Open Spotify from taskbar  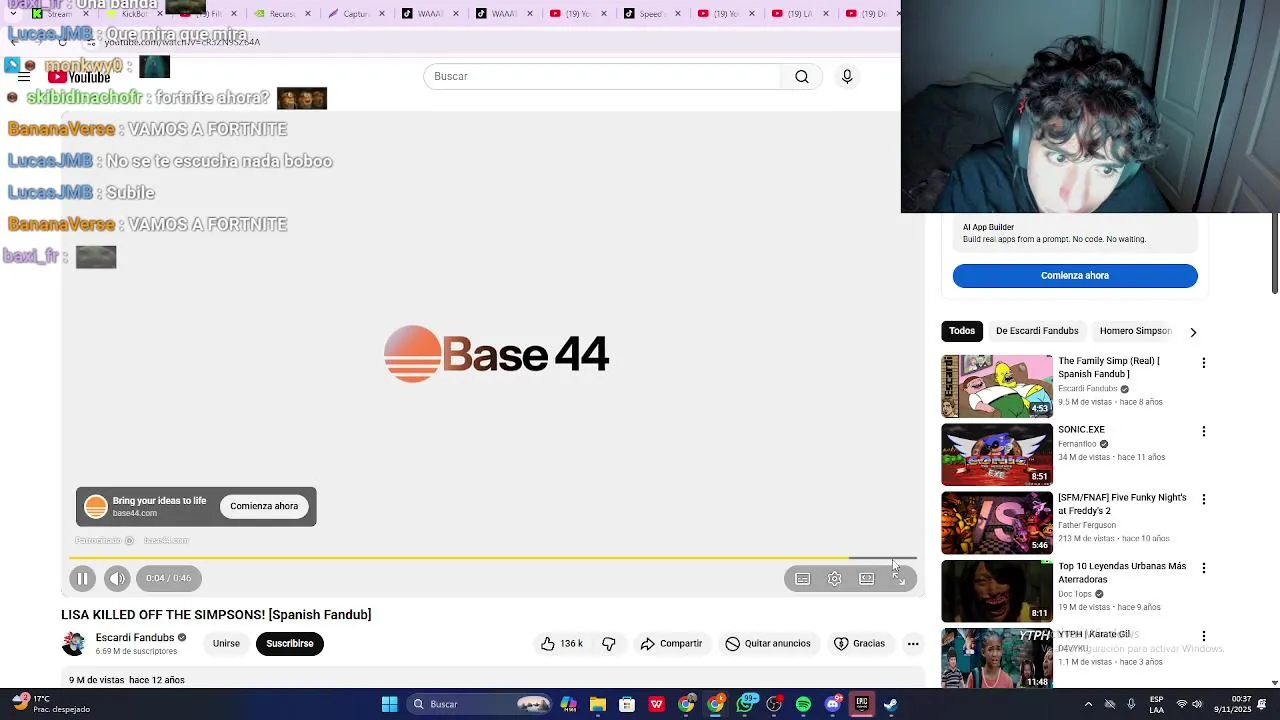pos(803,705)
